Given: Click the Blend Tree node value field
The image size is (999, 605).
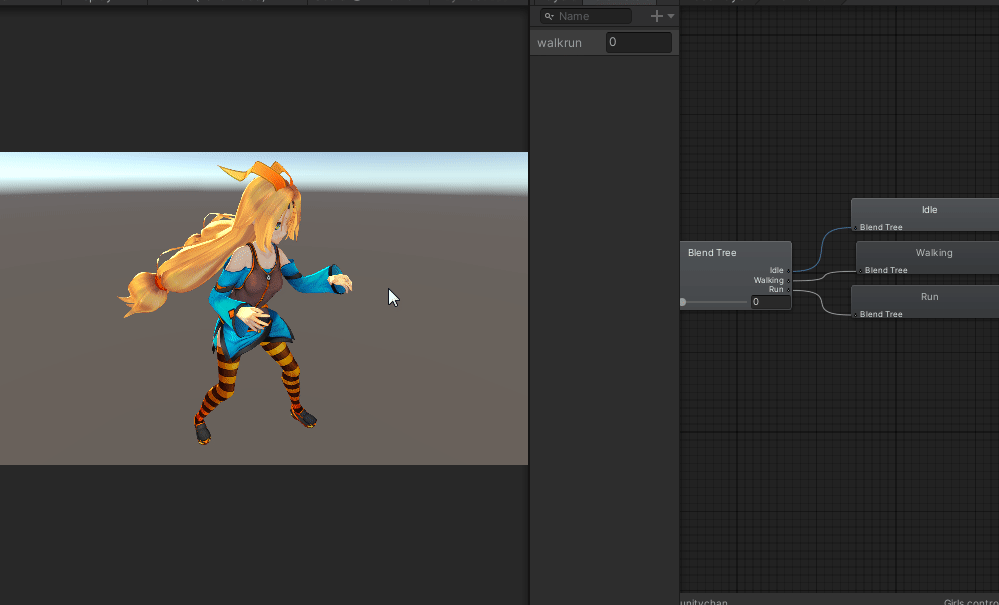Looking at the screenshot, I should pos(770,302).
